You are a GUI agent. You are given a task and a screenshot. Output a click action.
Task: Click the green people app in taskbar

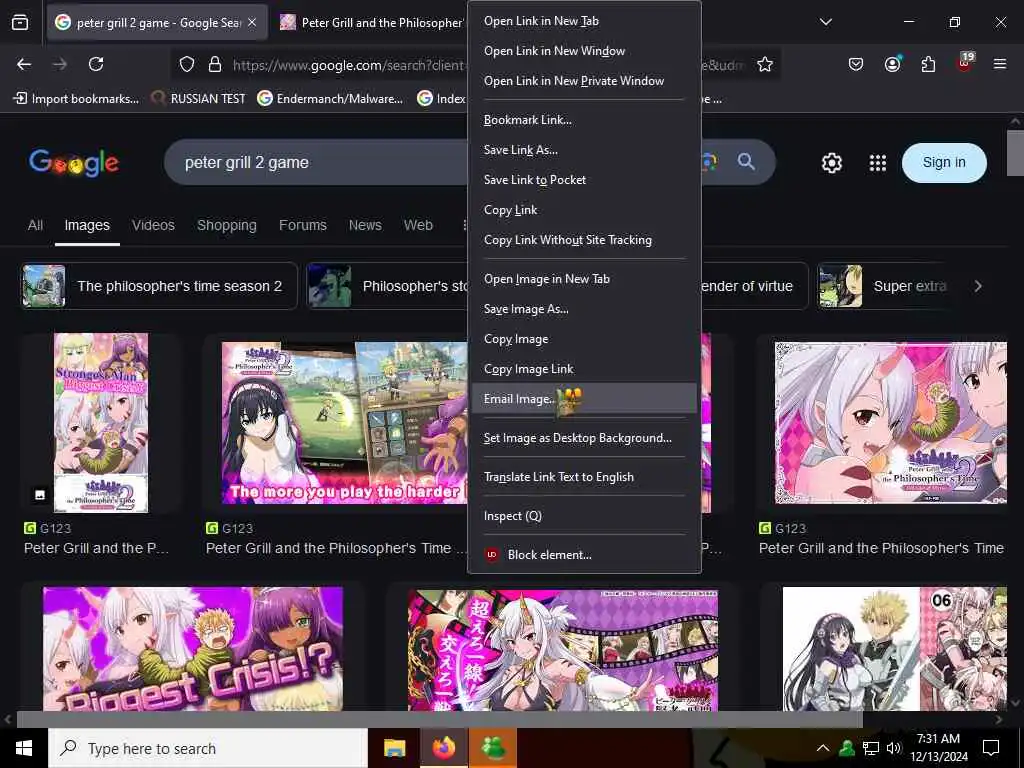tap(493, 748)
